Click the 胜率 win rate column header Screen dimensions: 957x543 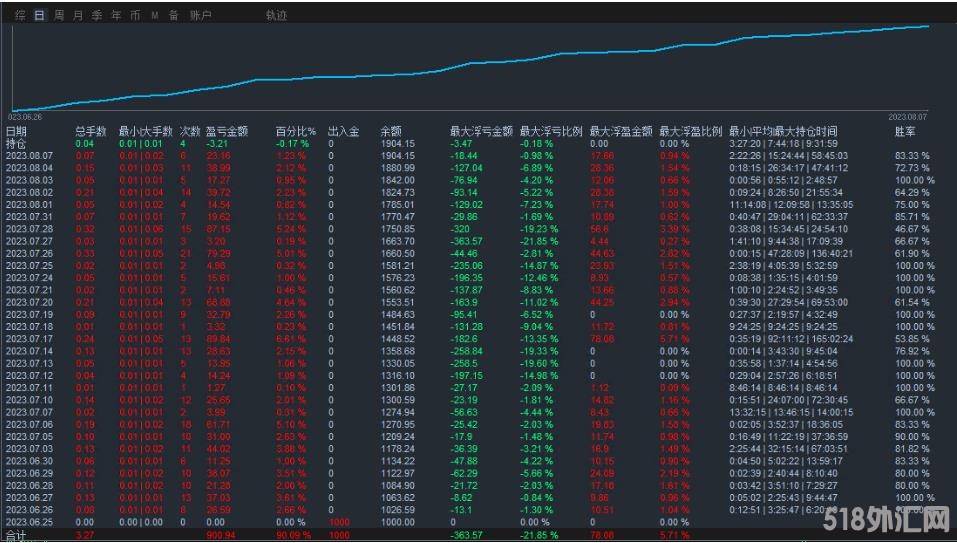tap(904, 131)
